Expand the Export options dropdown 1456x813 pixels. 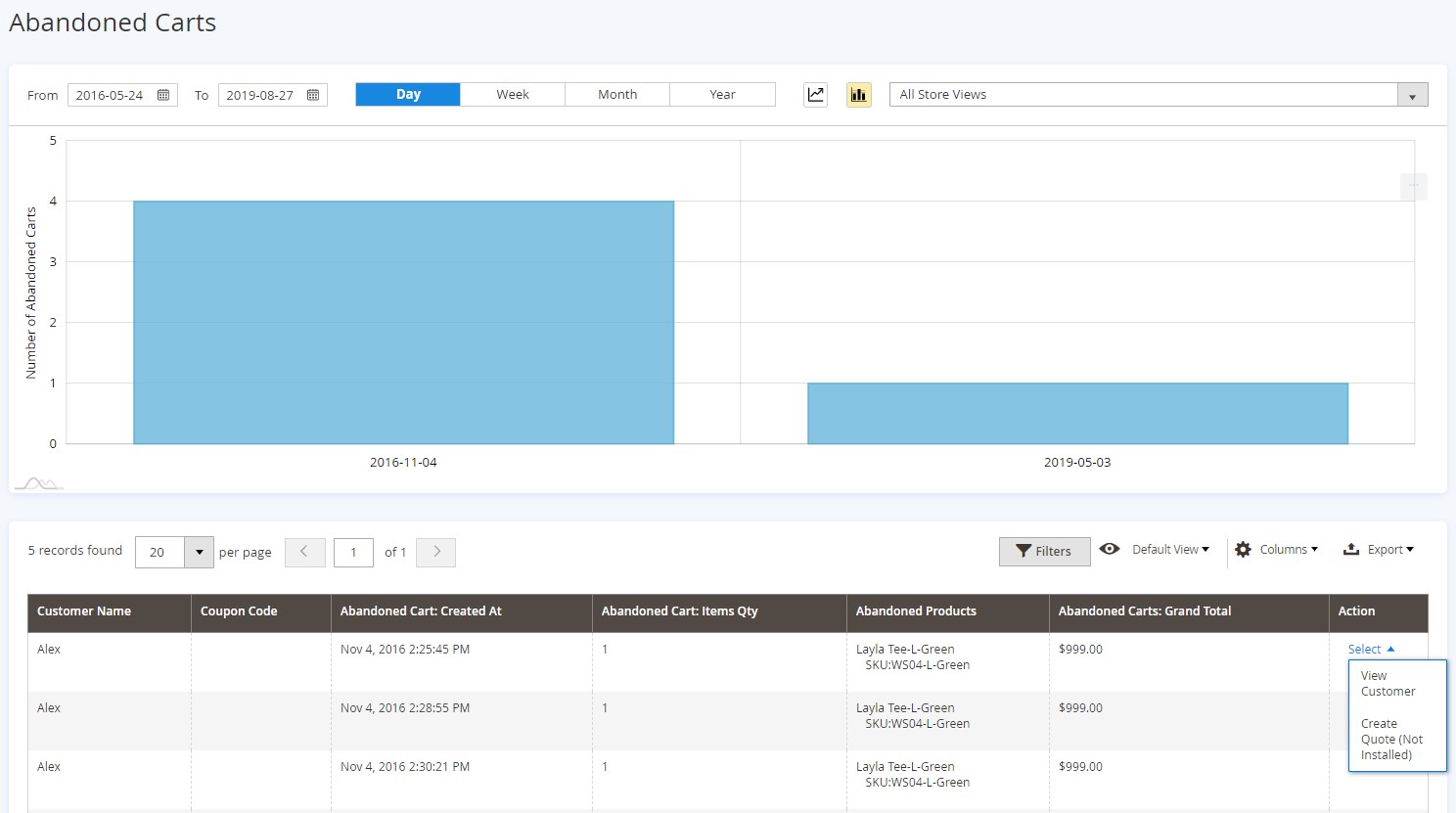coord(1390,550)
